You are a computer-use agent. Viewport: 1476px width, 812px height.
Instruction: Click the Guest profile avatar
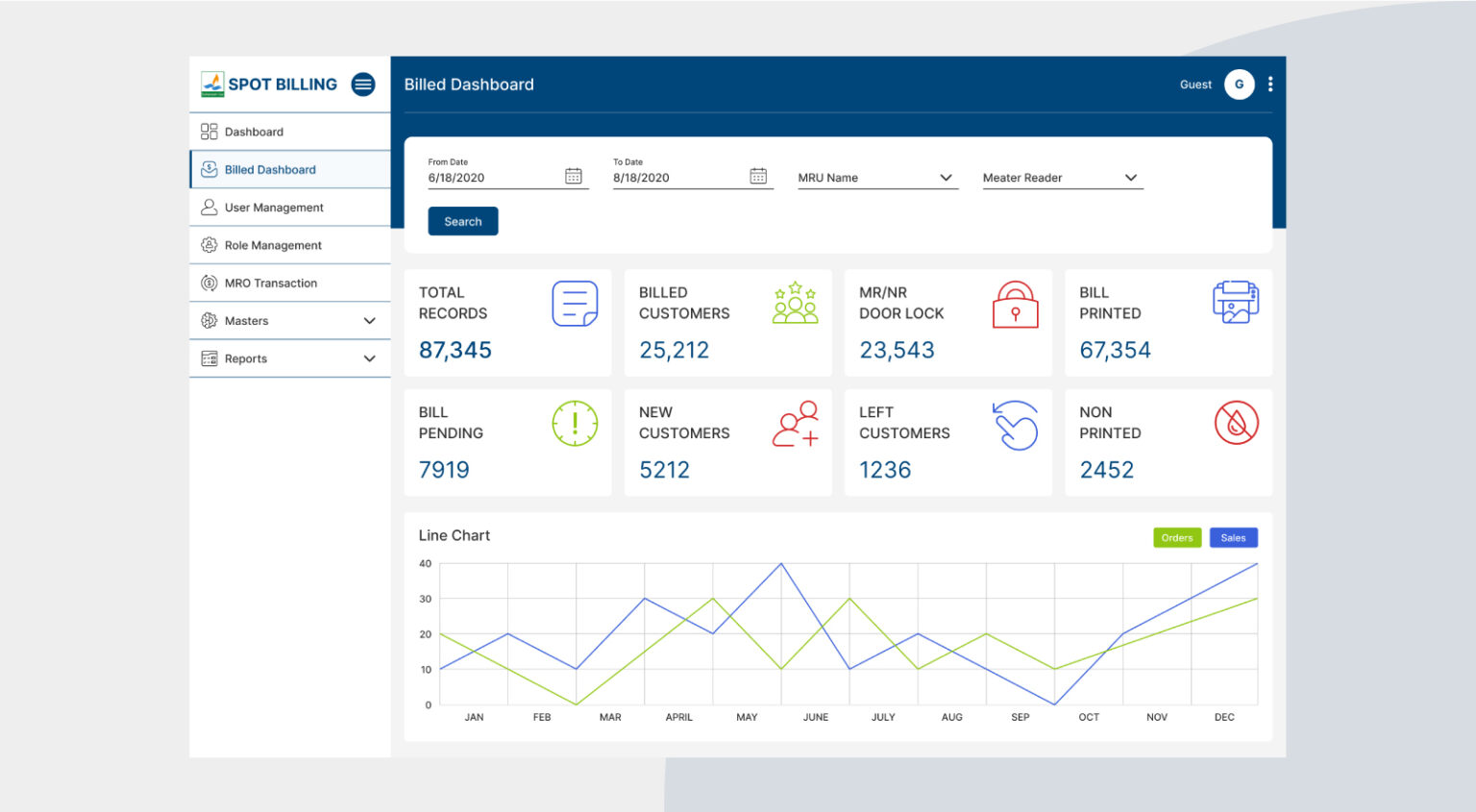(1240, 85)
